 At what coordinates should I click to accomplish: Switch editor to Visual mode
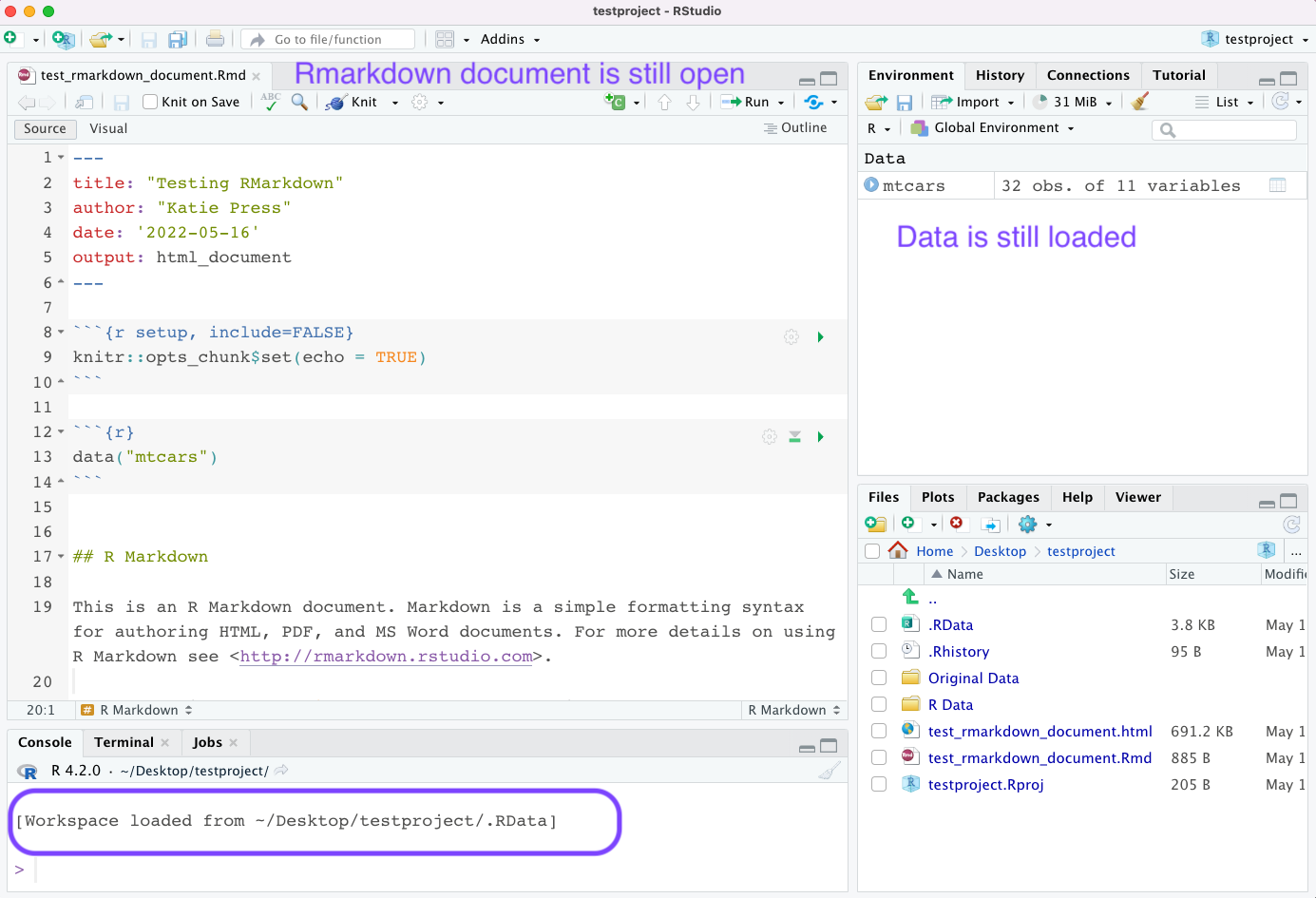[x=108, y=128]
